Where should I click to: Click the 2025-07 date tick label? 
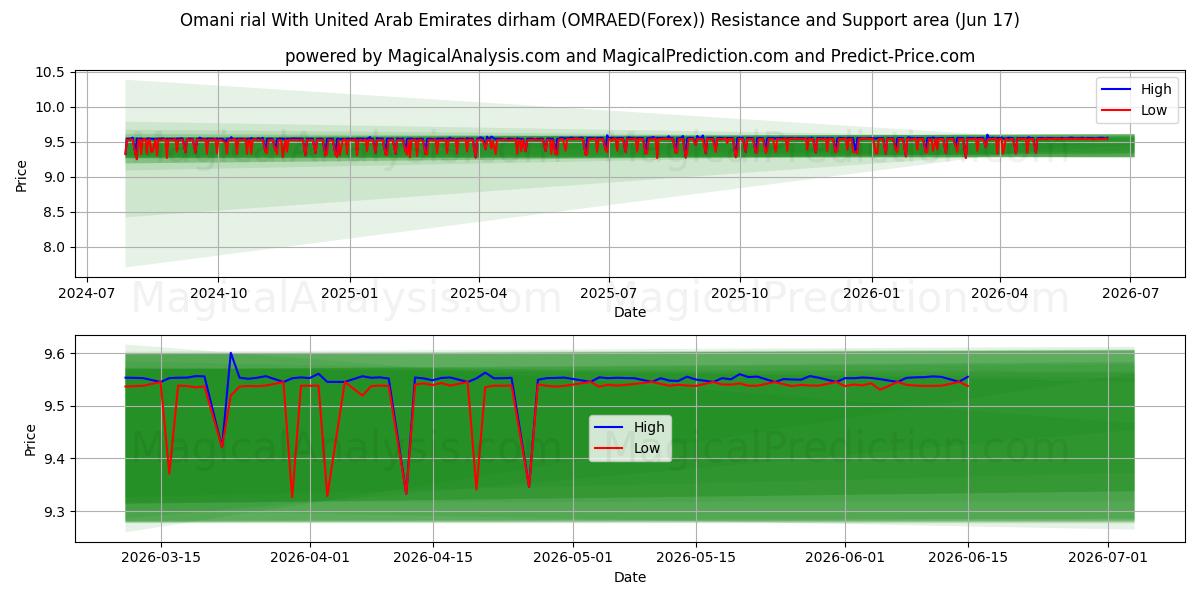609,292
